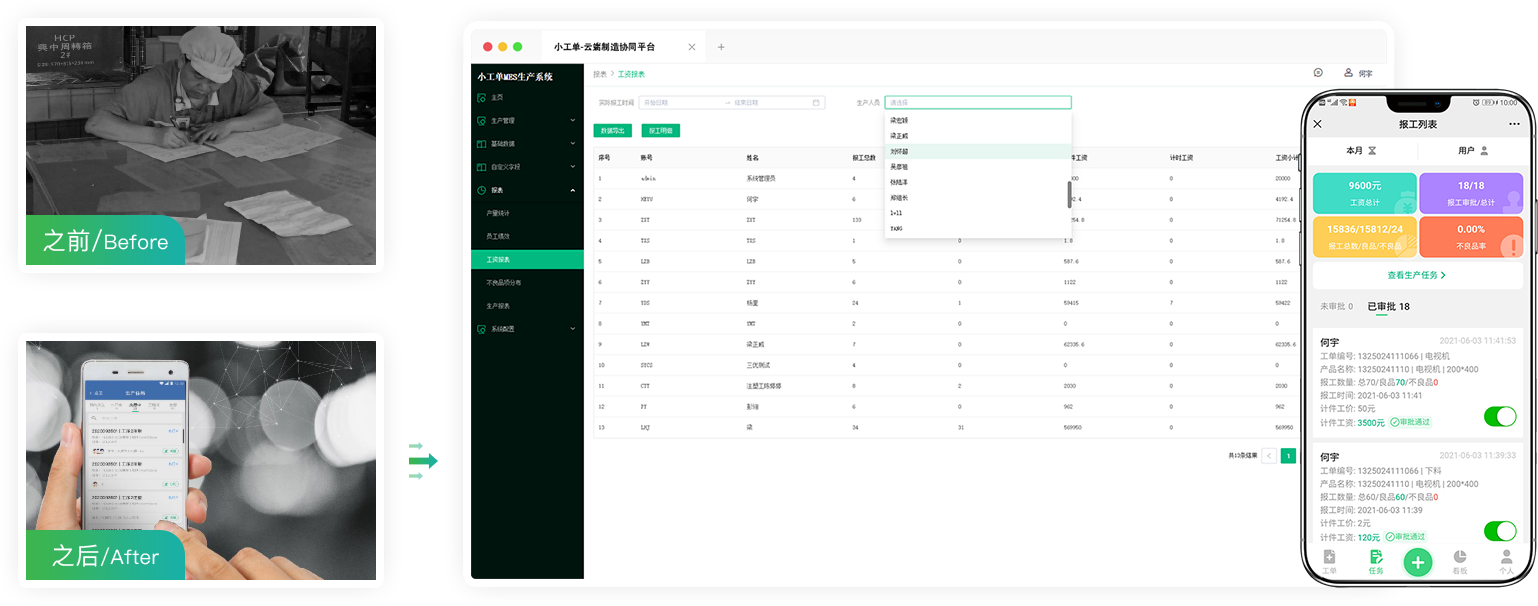Click the calendar icon in date range field
The image size is (1538, 606).
coord(816,102)
